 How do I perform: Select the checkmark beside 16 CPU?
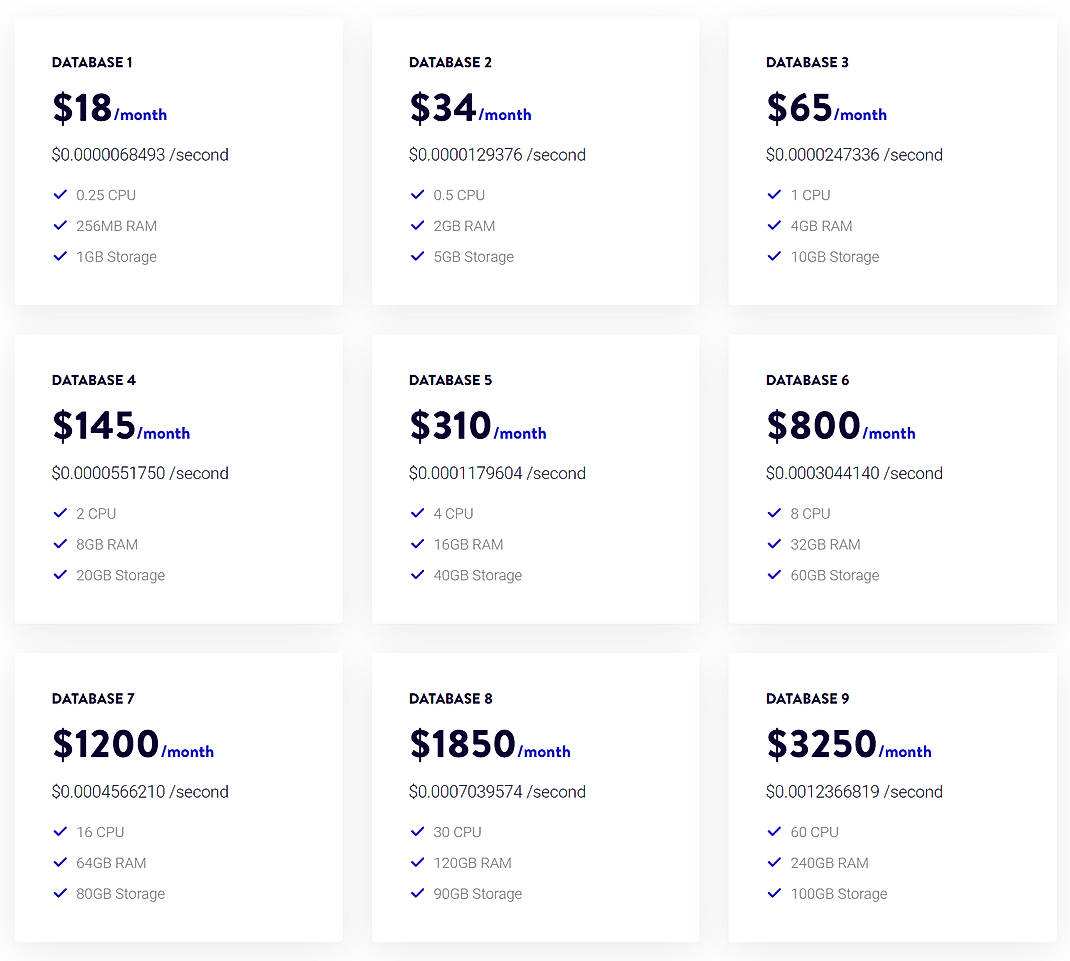[61, 832]
